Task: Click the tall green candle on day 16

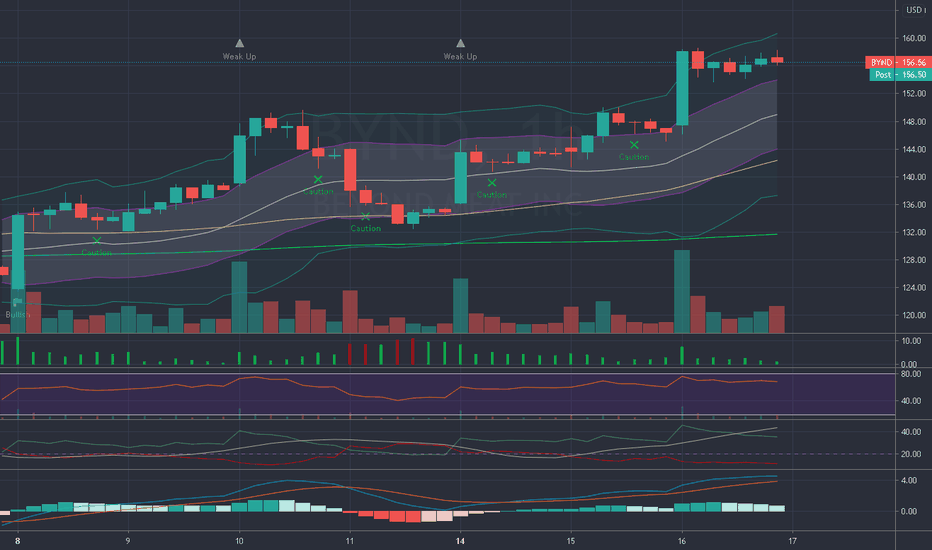Action: 682,88
